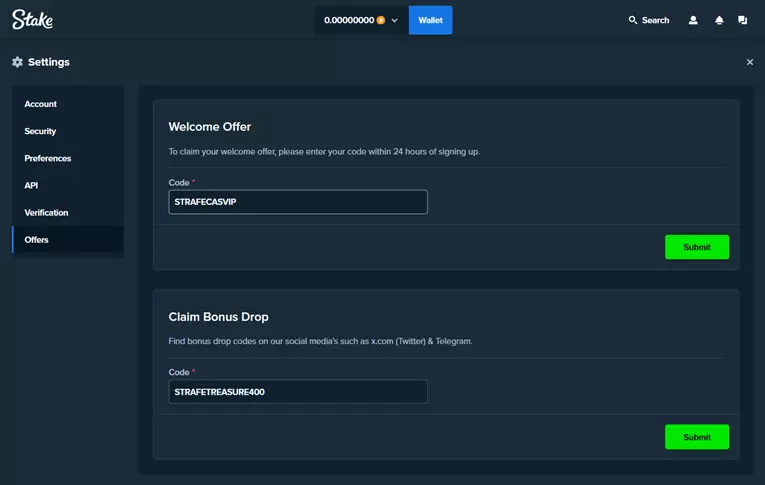Click the Claim Bonus Drop heading
Screen dimensions: 765x485
[x=219, y=317]
